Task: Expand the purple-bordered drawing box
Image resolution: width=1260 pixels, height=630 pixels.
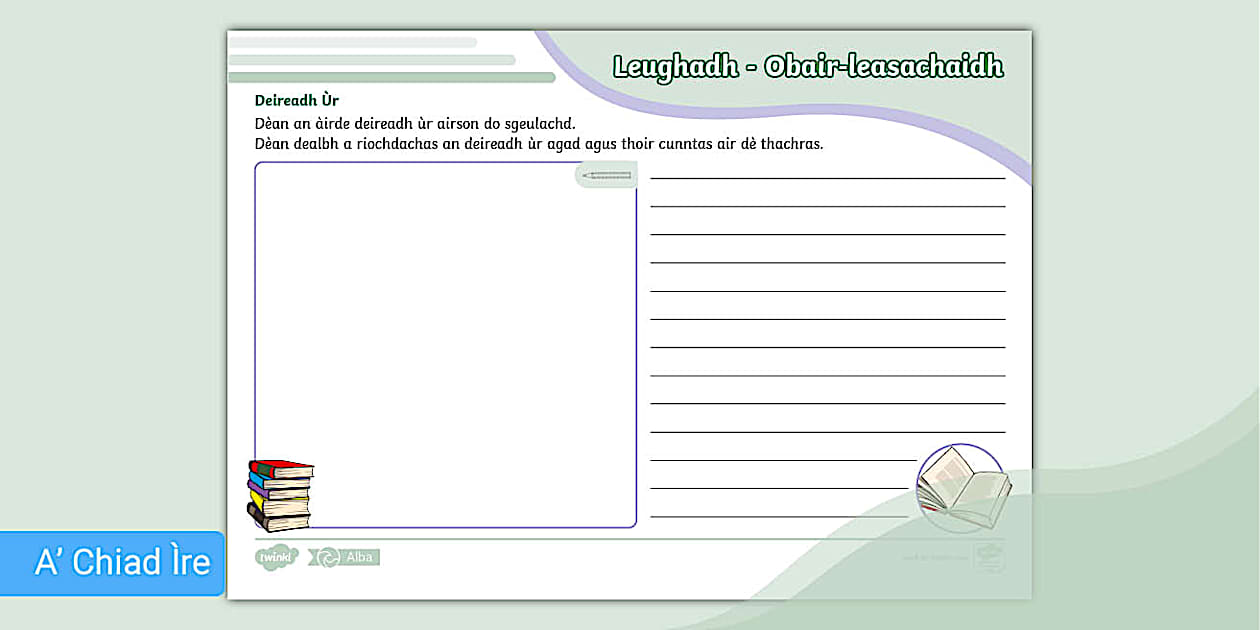Action: (445, 345)
